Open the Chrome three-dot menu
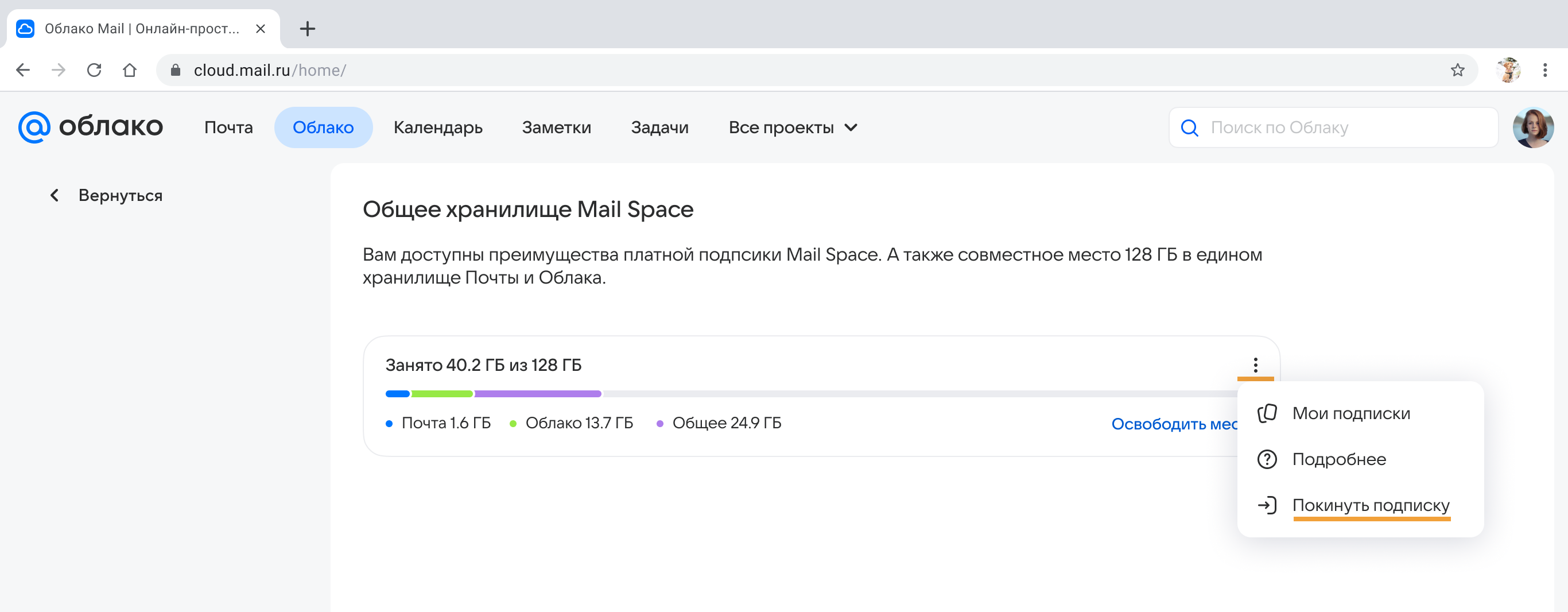This screenshot has height=612, width=1568. [1545, 70]
